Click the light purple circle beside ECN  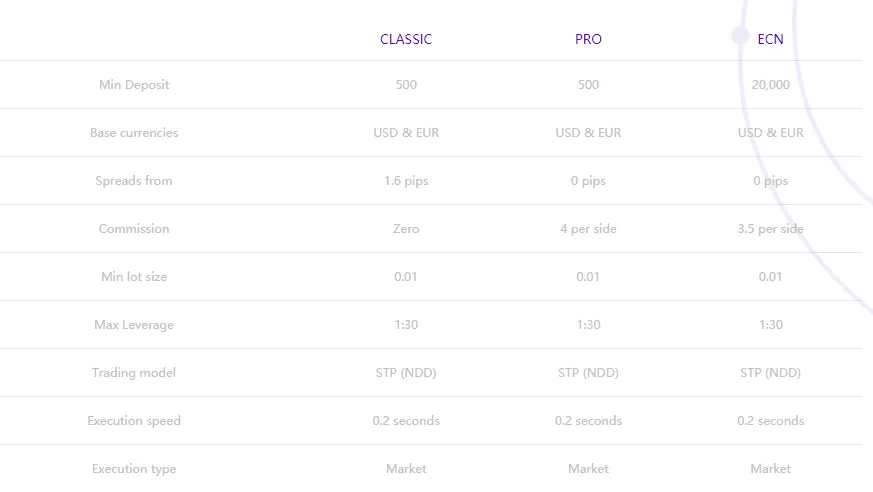(x=740, y=36)
